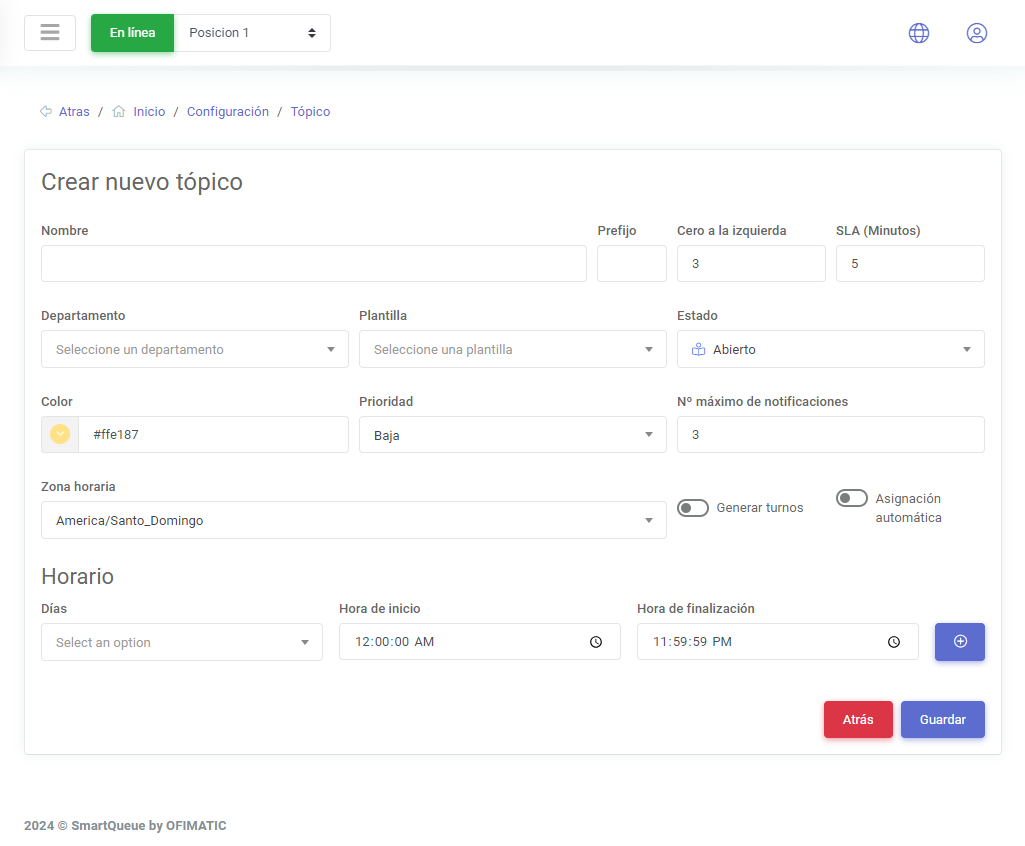The width and height of the screenshot is (1025, 846).
Task: Click the globe language icon
Action: [x=918, y=33]
